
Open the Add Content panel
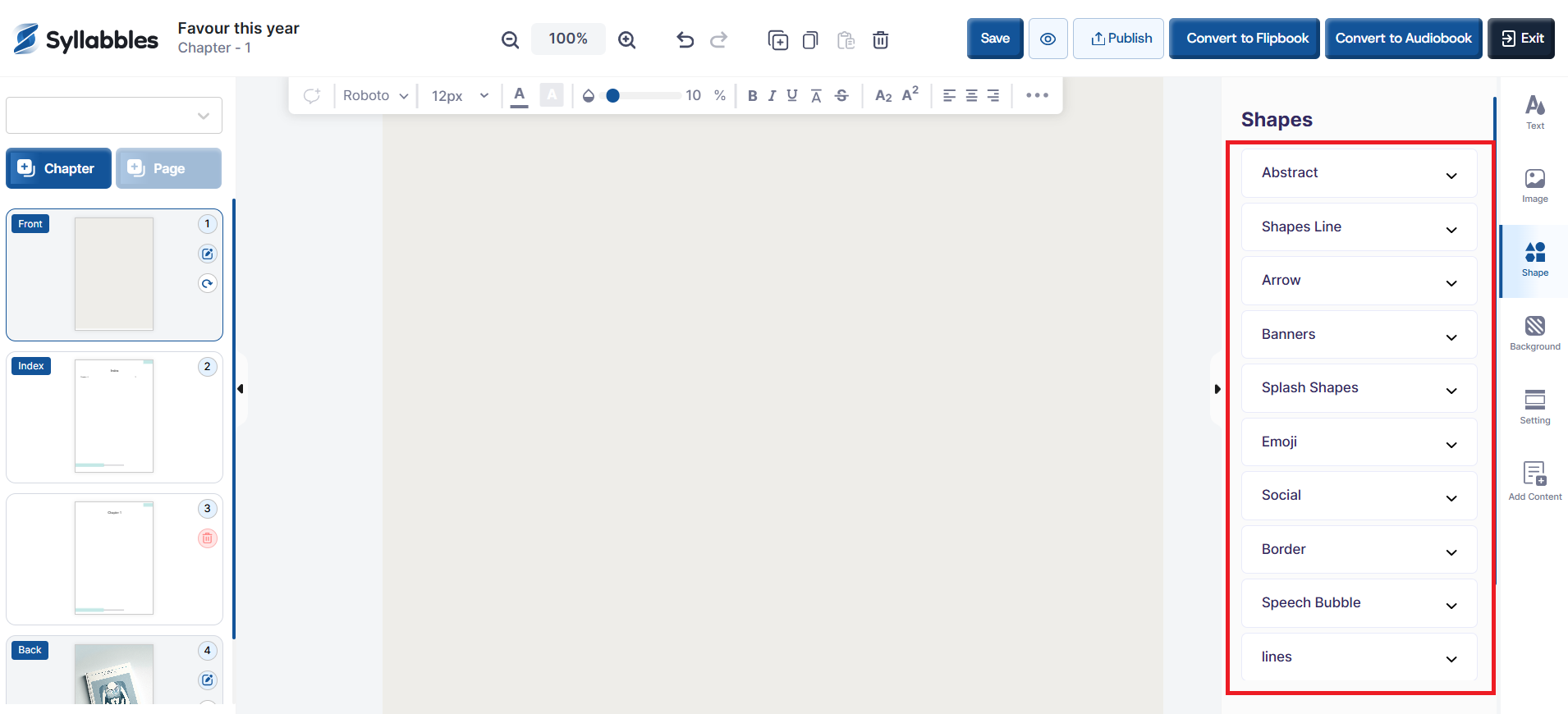click(1534, 481)
